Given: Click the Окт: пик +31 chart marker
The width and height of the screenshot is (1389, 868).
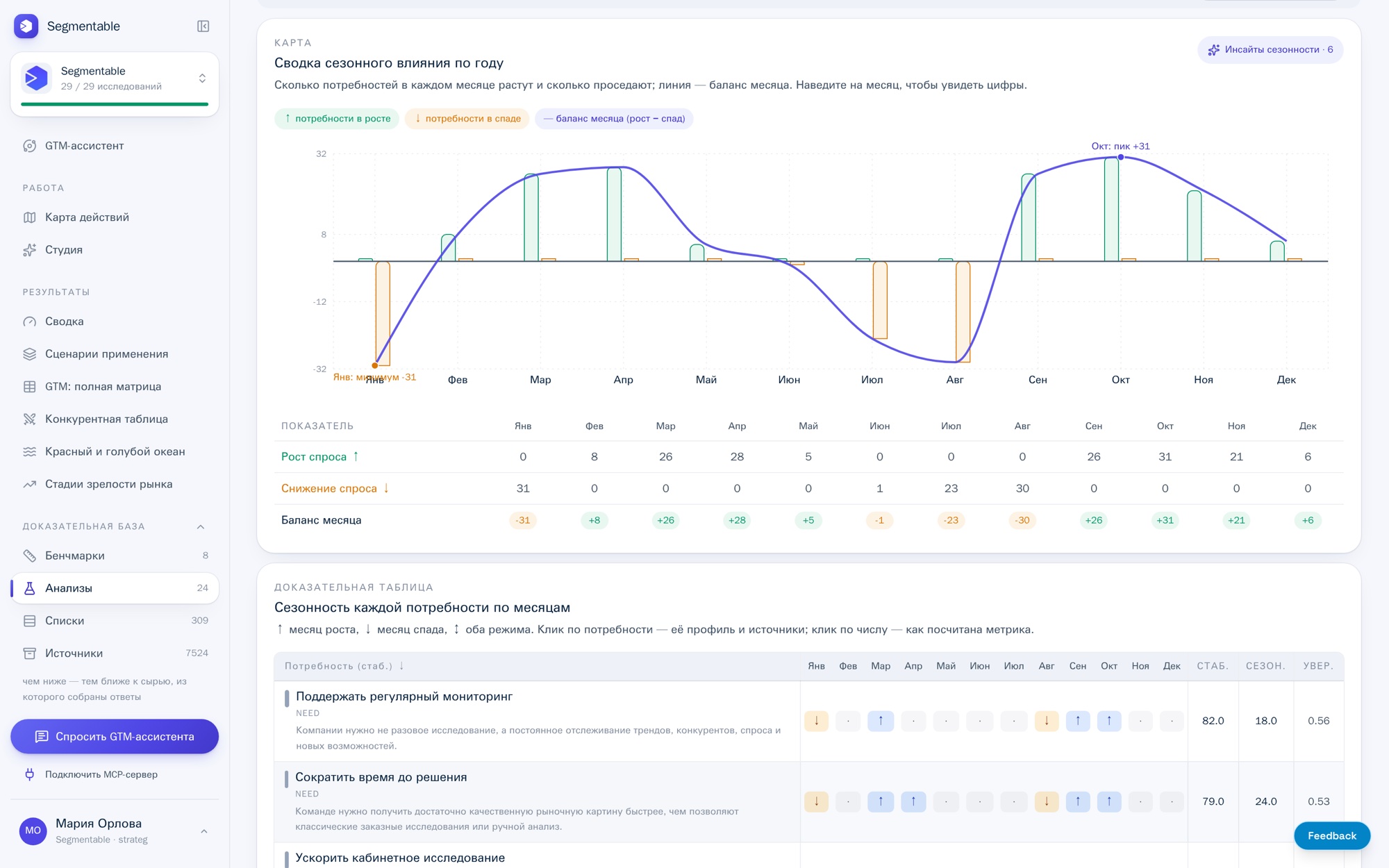Looking at the screenshot, I should point(1121,157).
